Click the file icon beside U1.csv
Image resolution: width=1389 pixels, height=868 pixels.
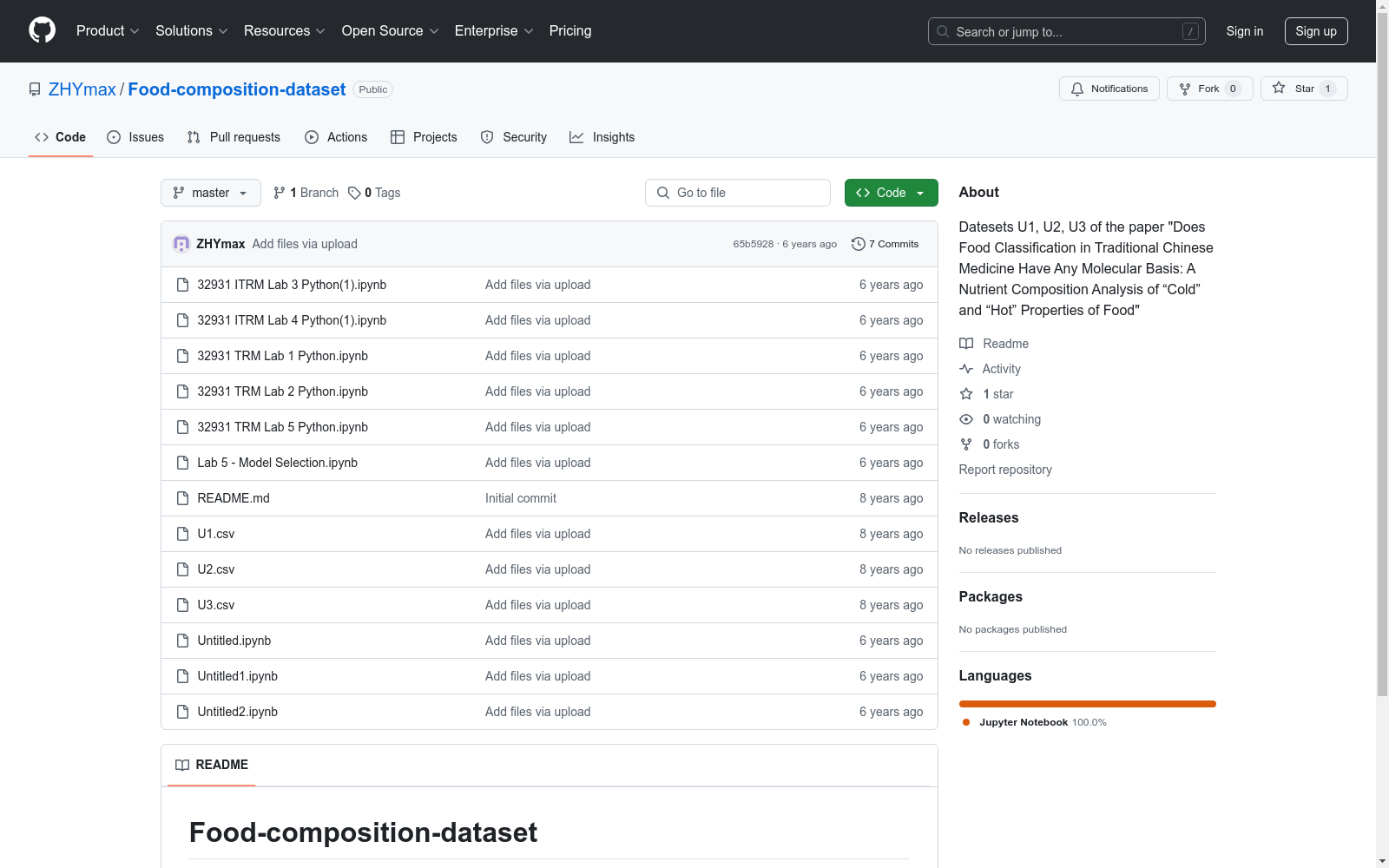(182, 534)
